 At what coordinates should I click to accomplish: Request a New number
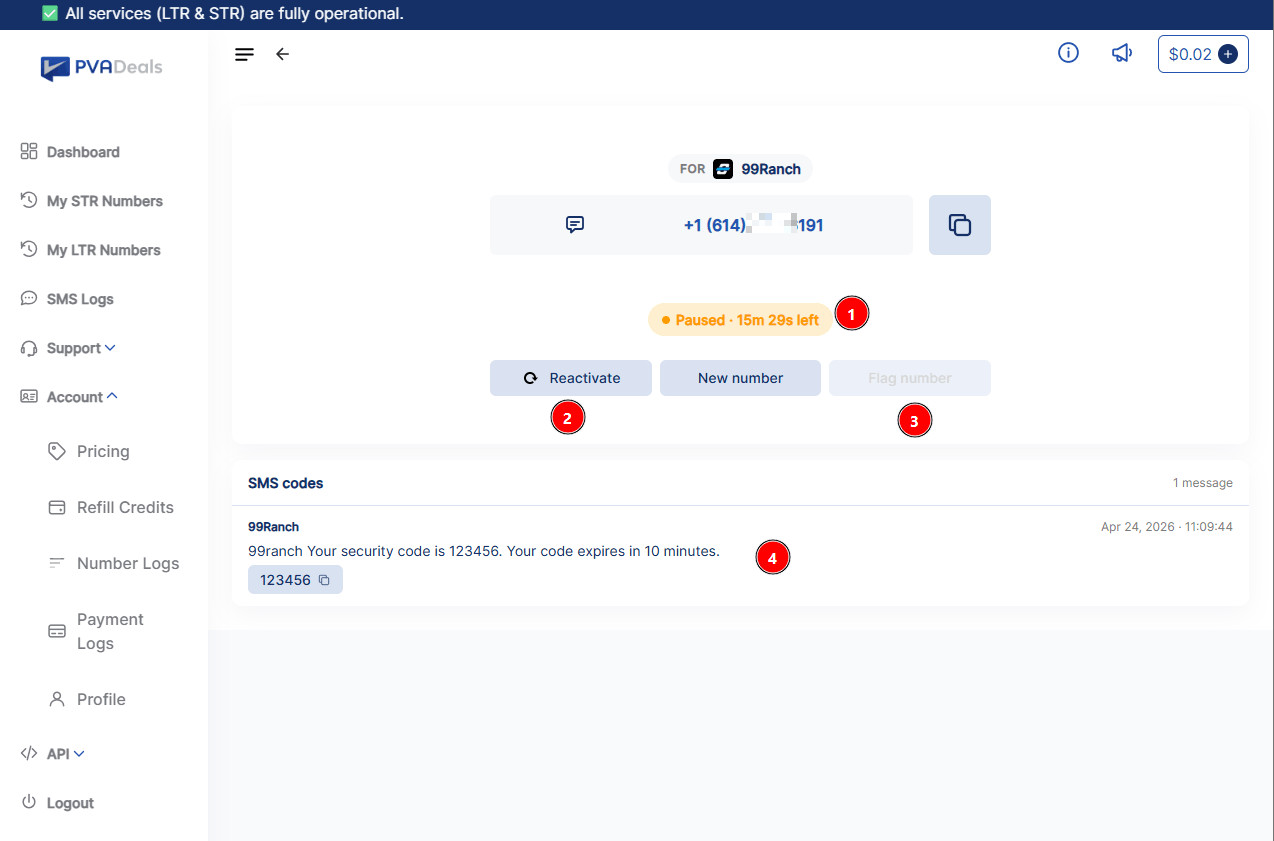pyautogui.click(x=741, y=378)
